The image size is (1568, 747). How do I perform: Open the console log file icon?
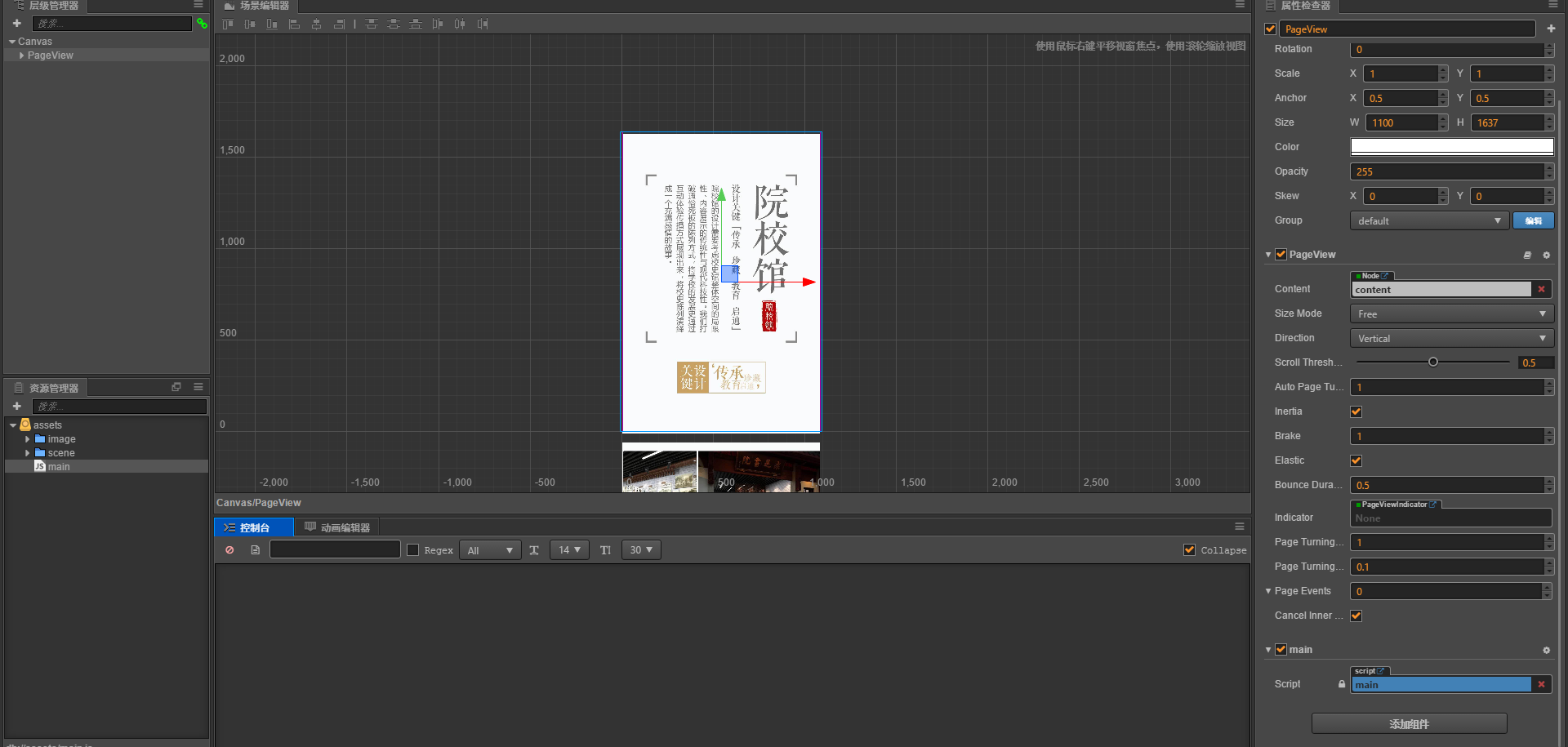[256, 550]
